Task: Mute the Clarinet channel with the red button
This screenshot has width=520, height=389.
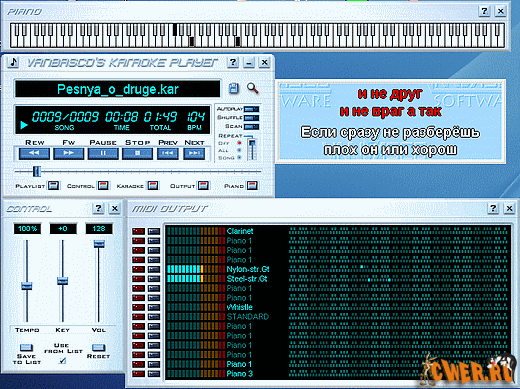Action: 138,231
